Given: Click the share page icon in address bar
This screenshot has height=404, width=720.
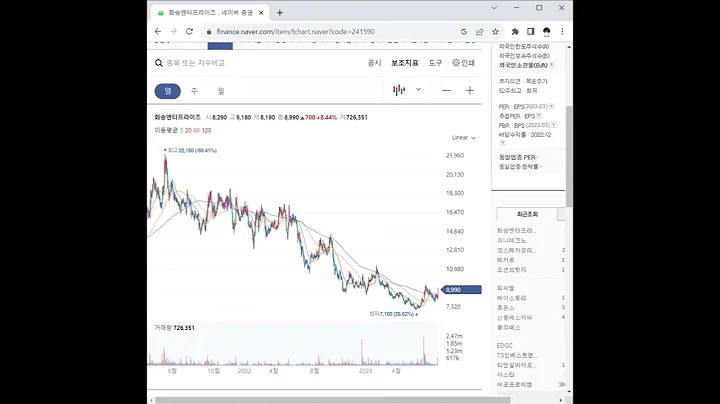Looking at the screenshot, I should pyautogui.click(x=480, y=32).
